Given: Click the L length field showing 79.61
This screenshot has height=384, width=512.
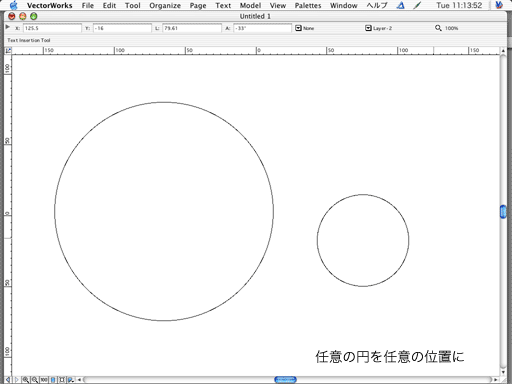Looking at the screenshot, I should [192, 28].
